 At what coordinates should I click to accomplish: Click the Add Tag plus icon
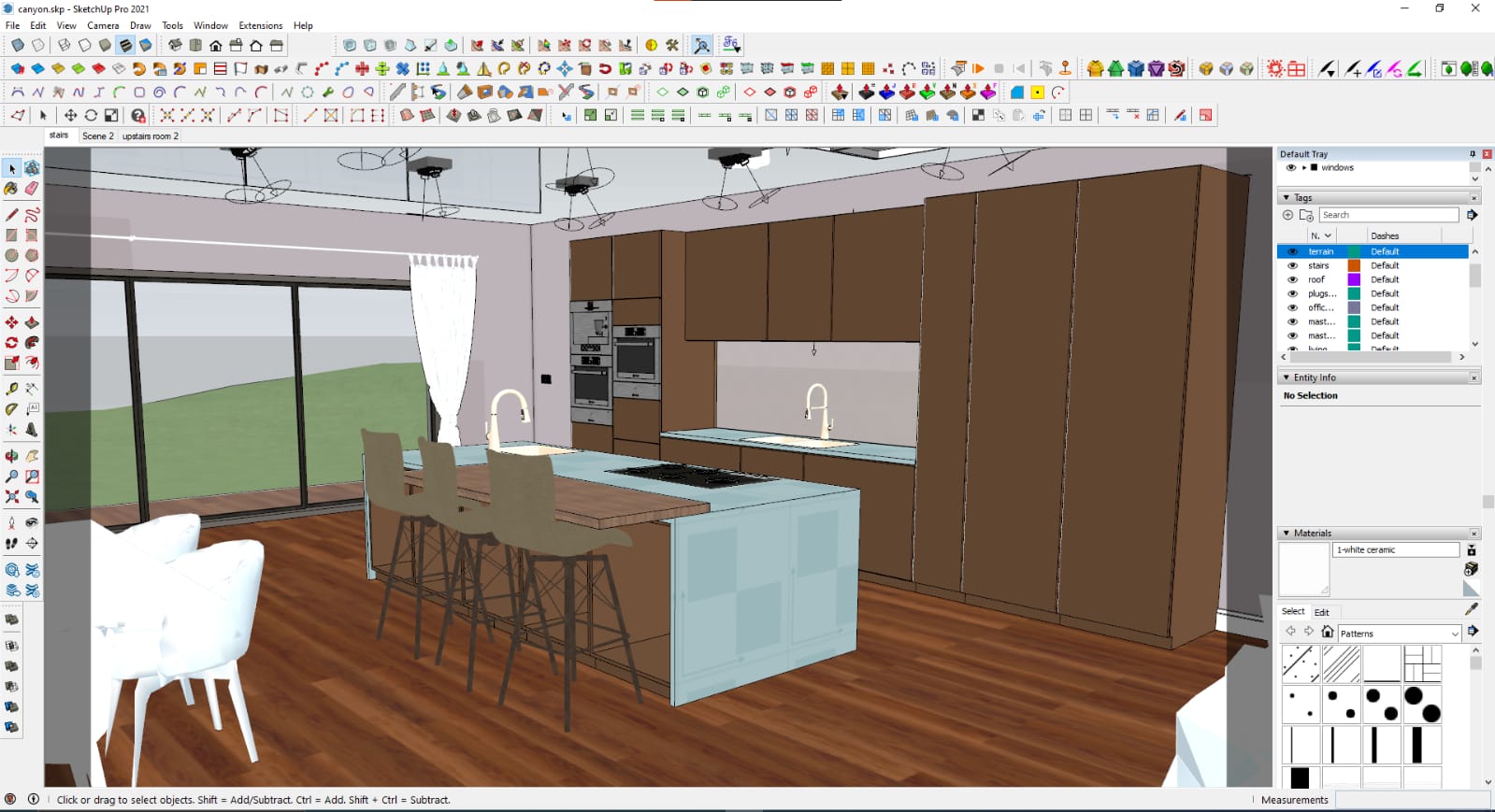(1287, 215)
